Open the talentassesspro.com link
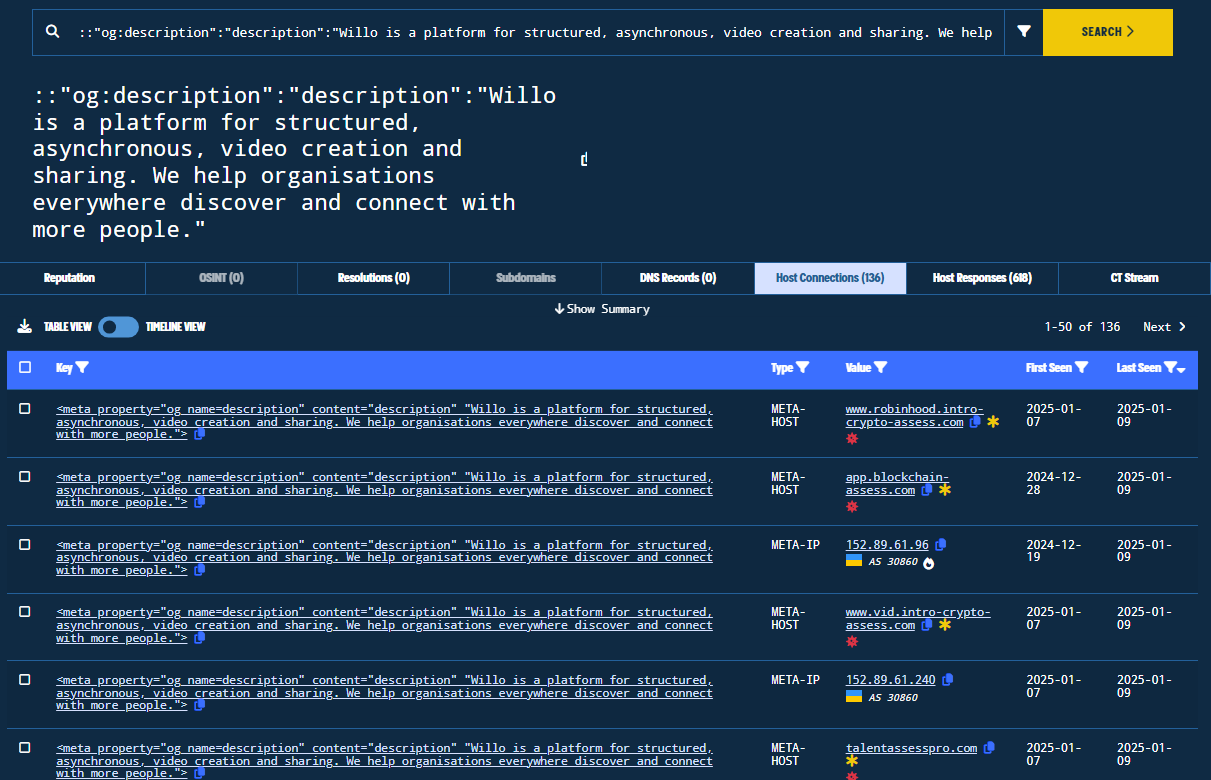 click(911, 748)
